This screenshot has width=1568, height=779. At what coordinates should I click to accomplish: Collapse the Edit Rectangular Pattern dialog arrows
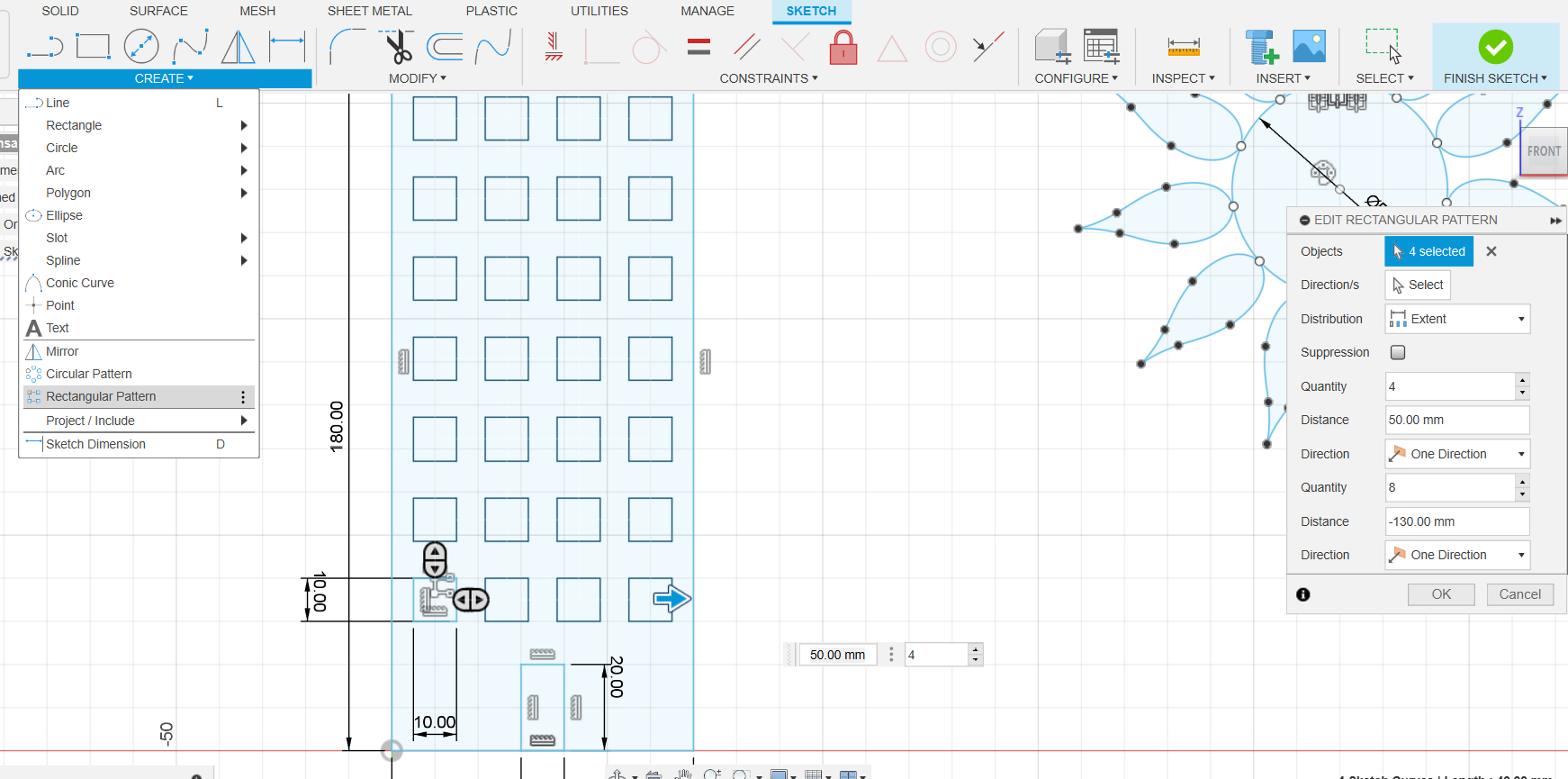[1555, 221]
